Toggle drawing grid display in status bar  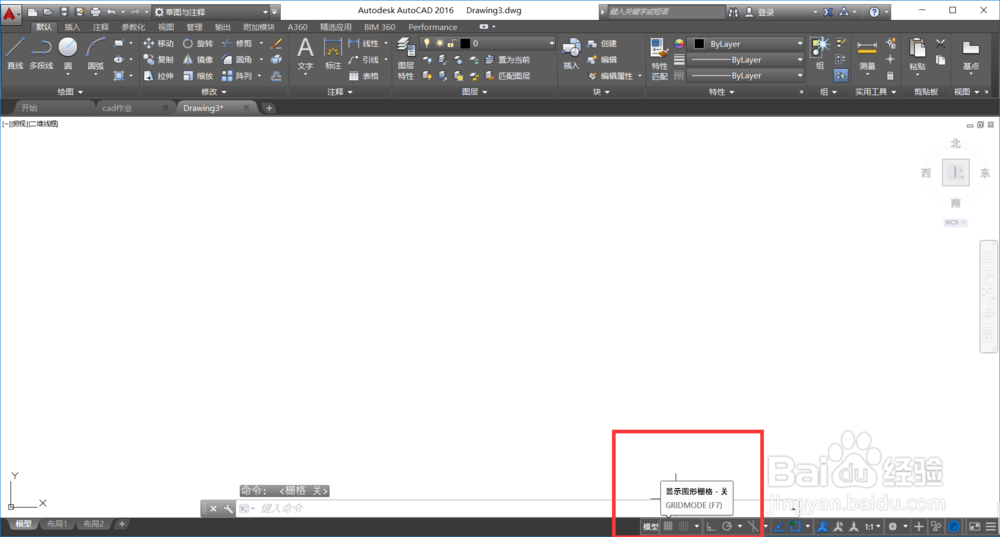click(x=668, y=526)
